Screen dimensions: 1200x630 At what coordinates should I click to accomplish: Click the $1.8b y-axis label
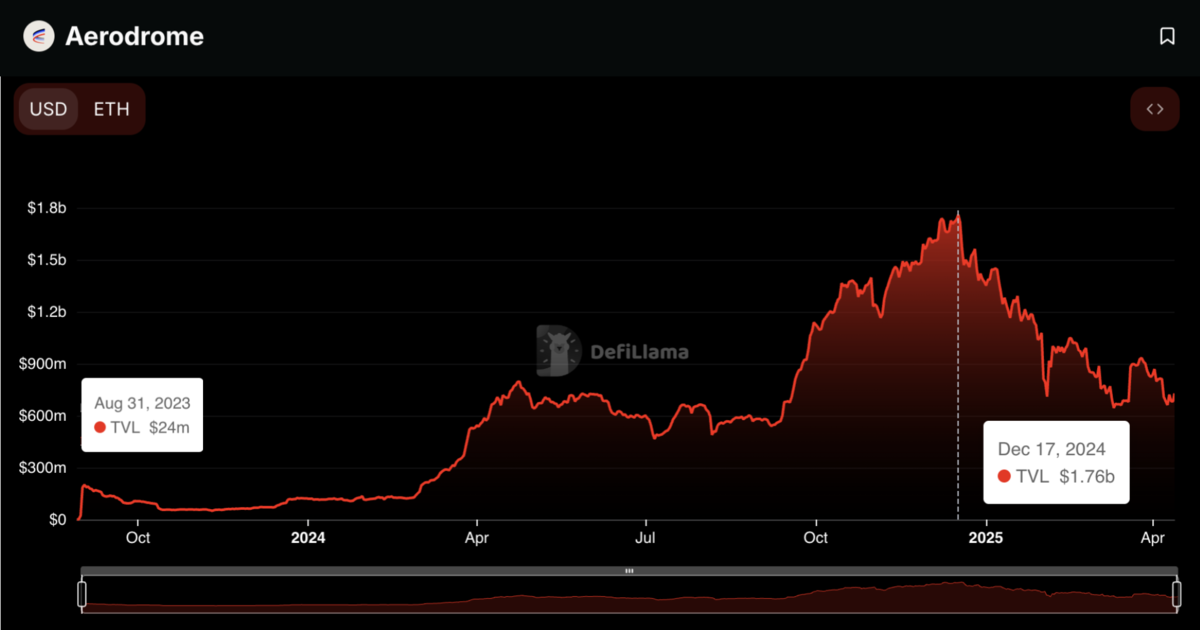(48, 209)
